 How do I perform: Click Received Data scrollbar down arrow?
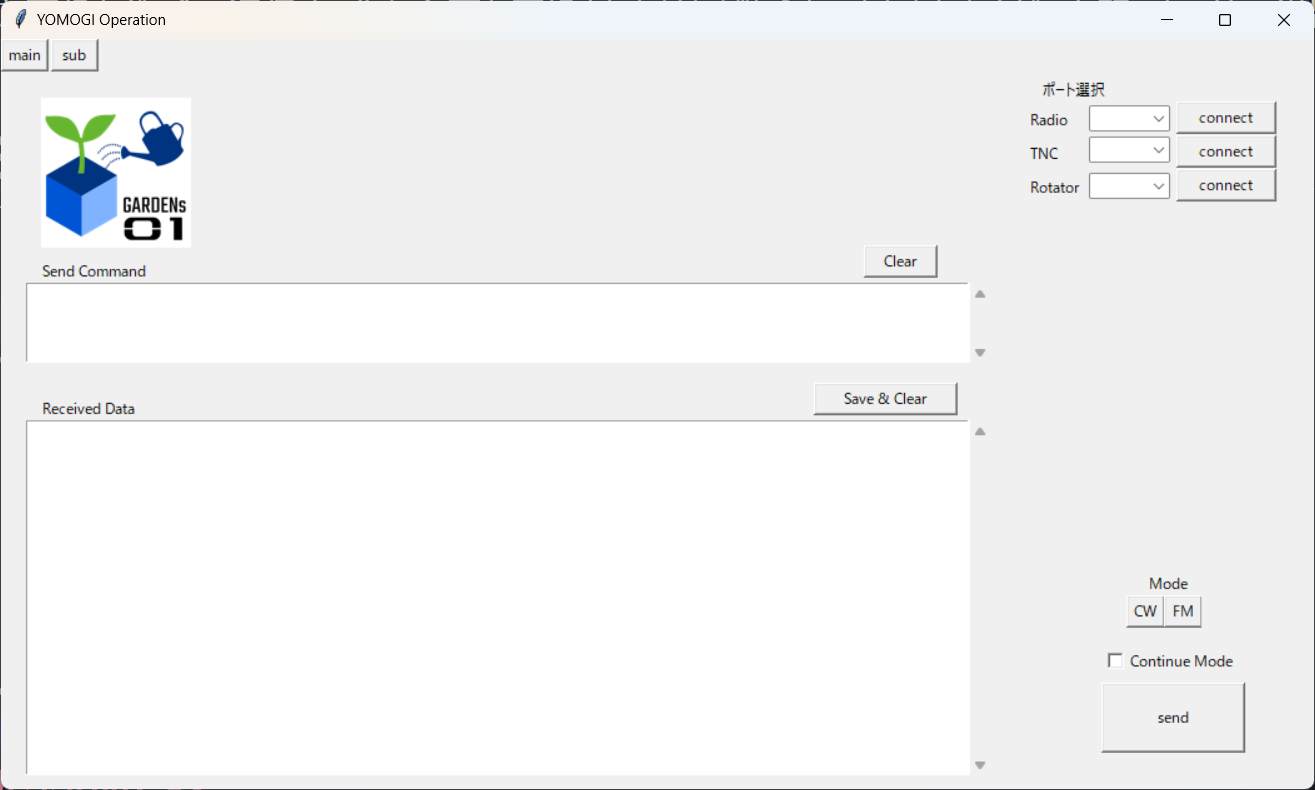tap(980, 765)
